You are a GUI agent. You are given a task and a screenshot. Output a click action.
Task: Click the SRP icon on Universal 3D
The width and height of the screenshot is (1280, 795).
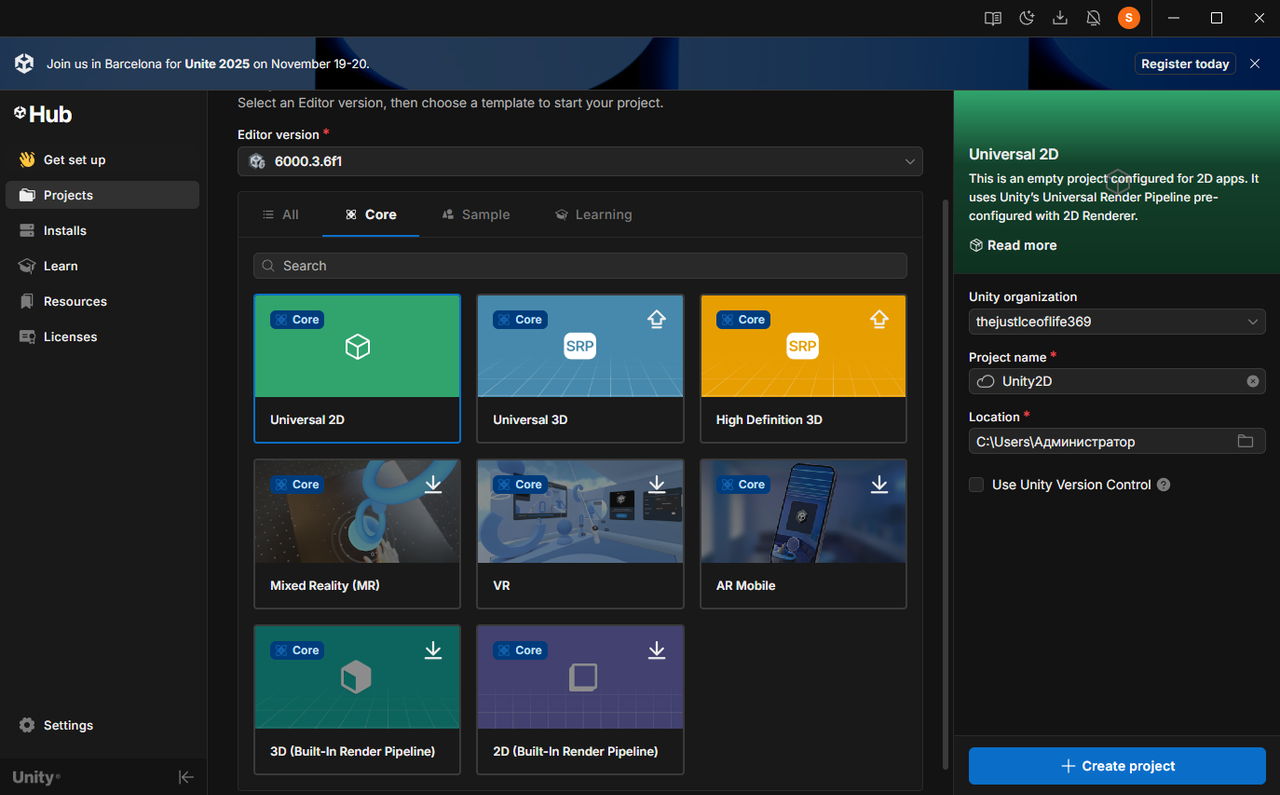click(x=580, y=346)
